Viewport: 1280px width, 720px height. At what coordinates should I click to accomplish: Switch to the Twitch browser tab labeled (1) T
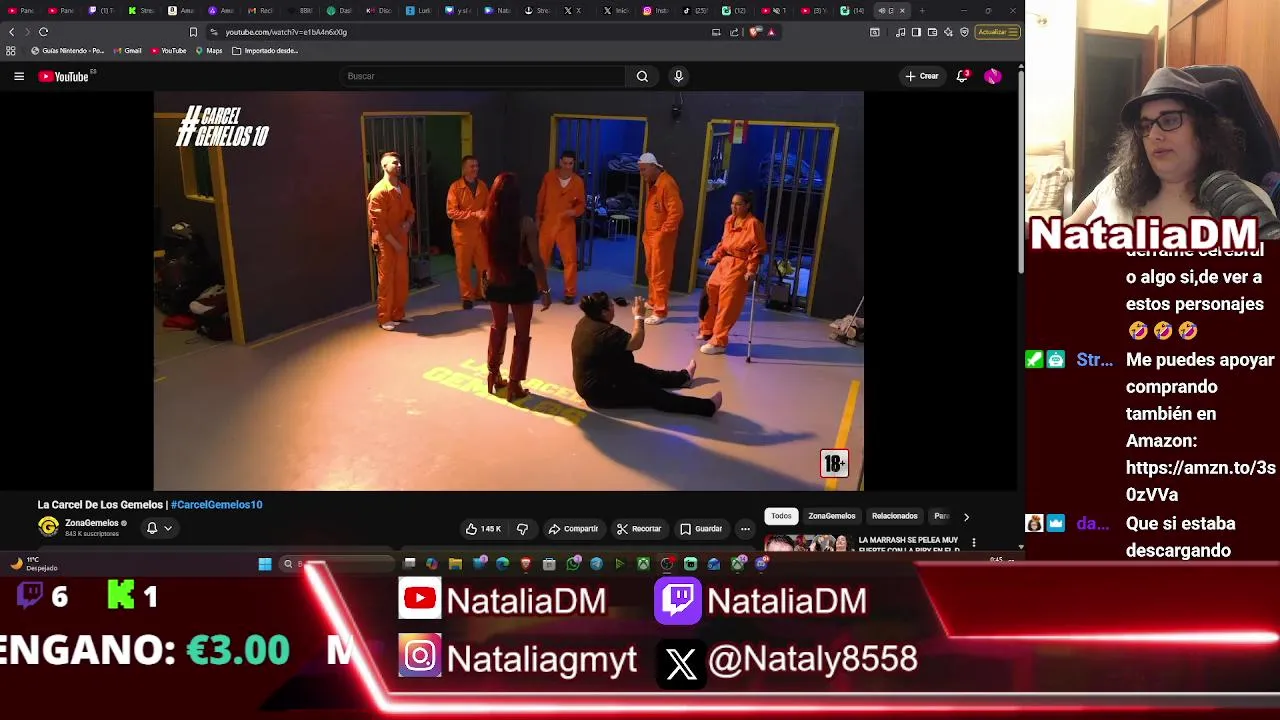[x=101, y=11]
